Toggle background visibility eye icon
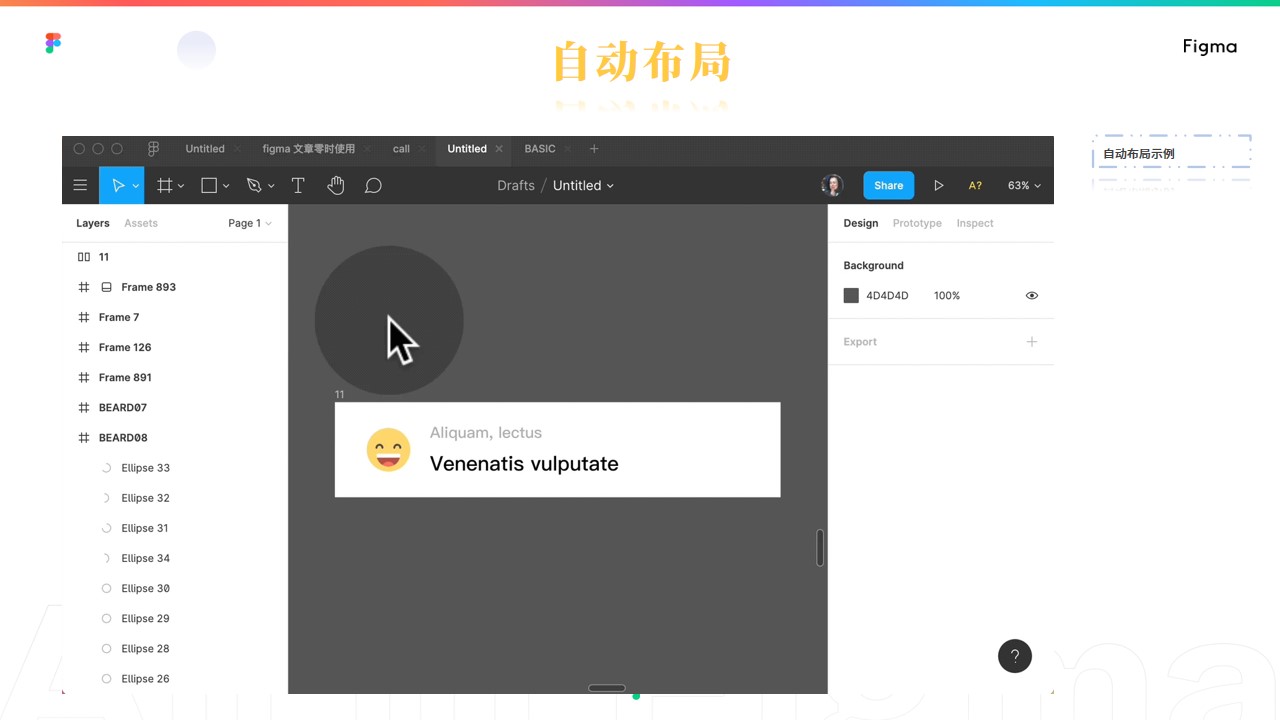1280x720 pixels. pyautogui.click(x=1031, y=296)
